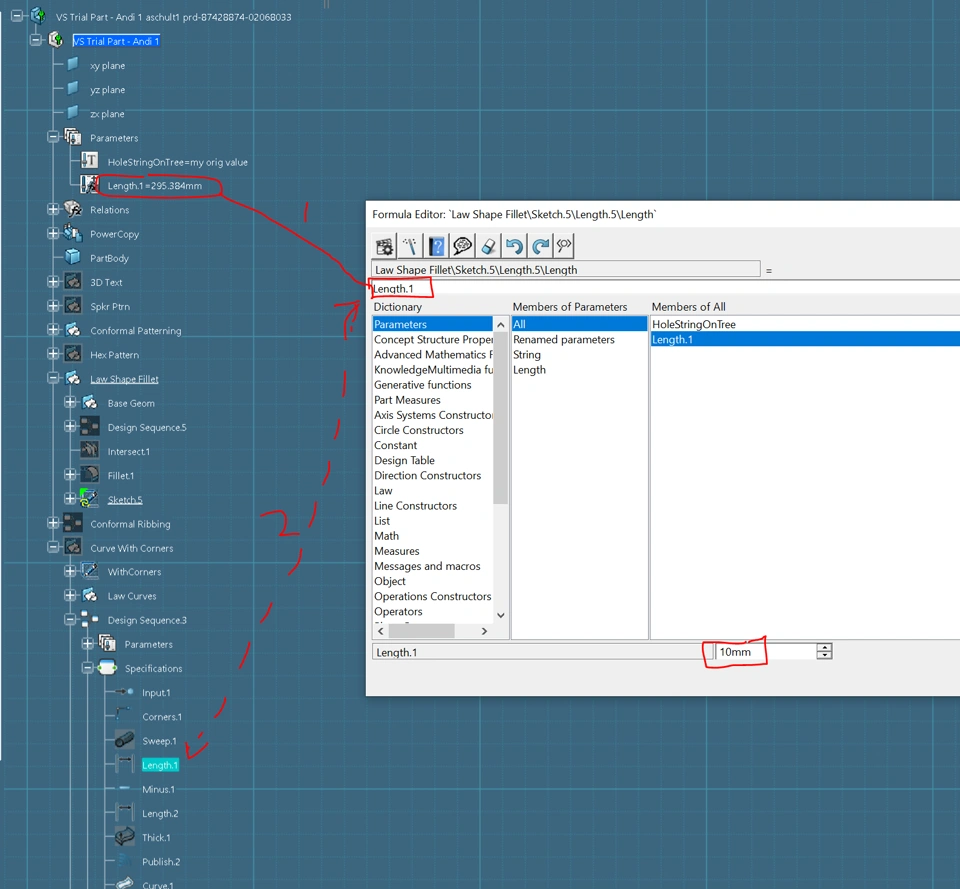Select Law in the Dictionary list

pyautogui.click(x=383, y=490)
